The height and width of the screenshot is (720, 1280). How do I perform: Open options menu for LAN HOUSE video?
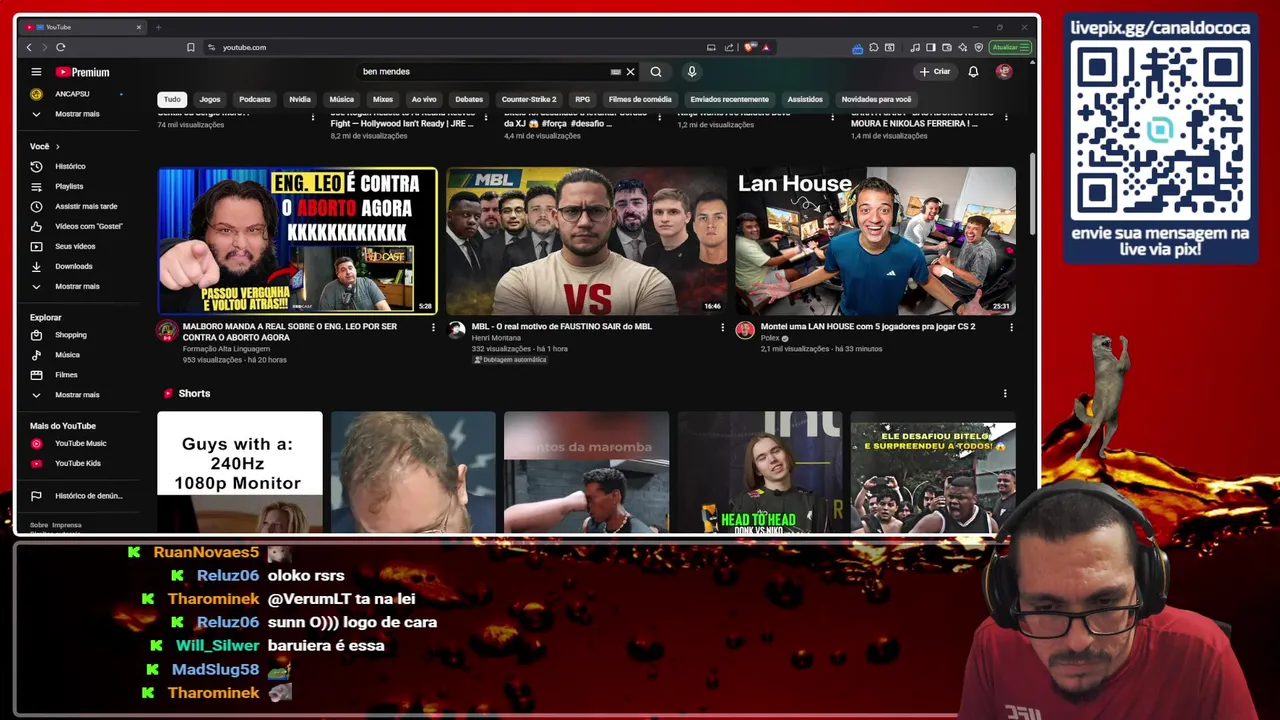coord(1011,327)
